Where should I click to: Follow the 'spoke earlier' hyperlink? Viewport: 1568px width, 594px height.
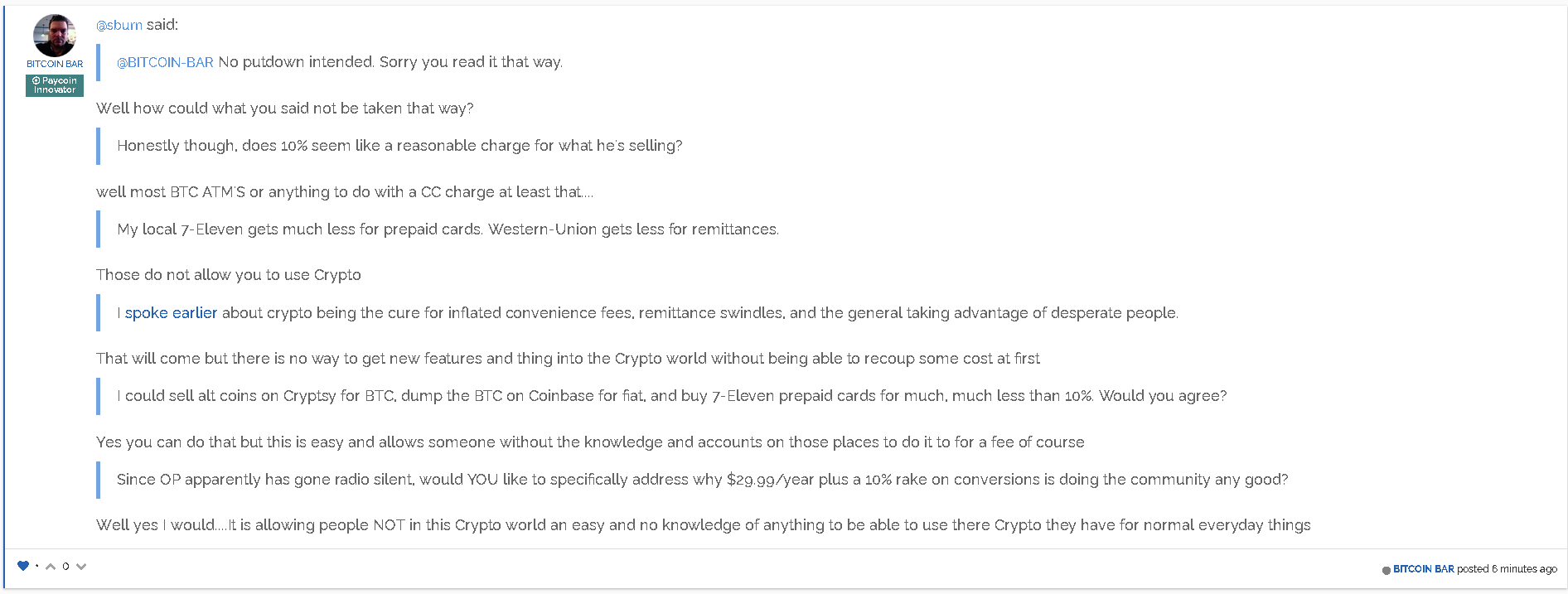(171, 313)
